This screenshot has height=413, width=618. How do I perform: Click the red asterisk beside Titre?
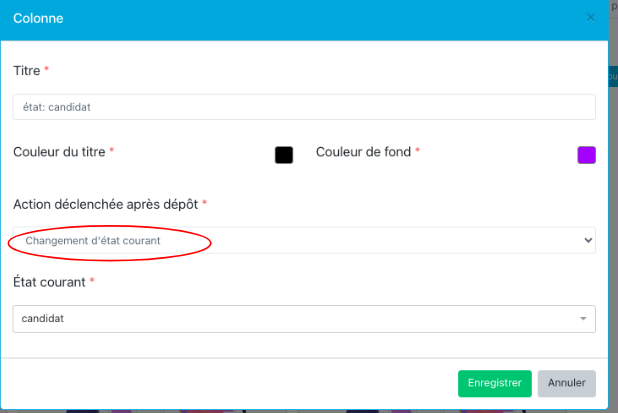coord(47,70)
